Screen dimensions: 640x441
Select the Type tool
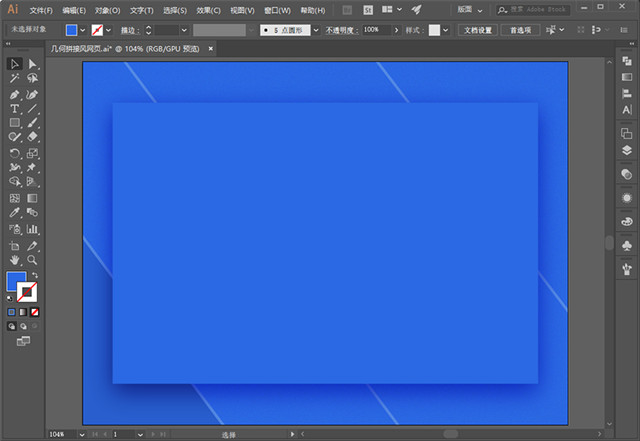tap(15, 108)
